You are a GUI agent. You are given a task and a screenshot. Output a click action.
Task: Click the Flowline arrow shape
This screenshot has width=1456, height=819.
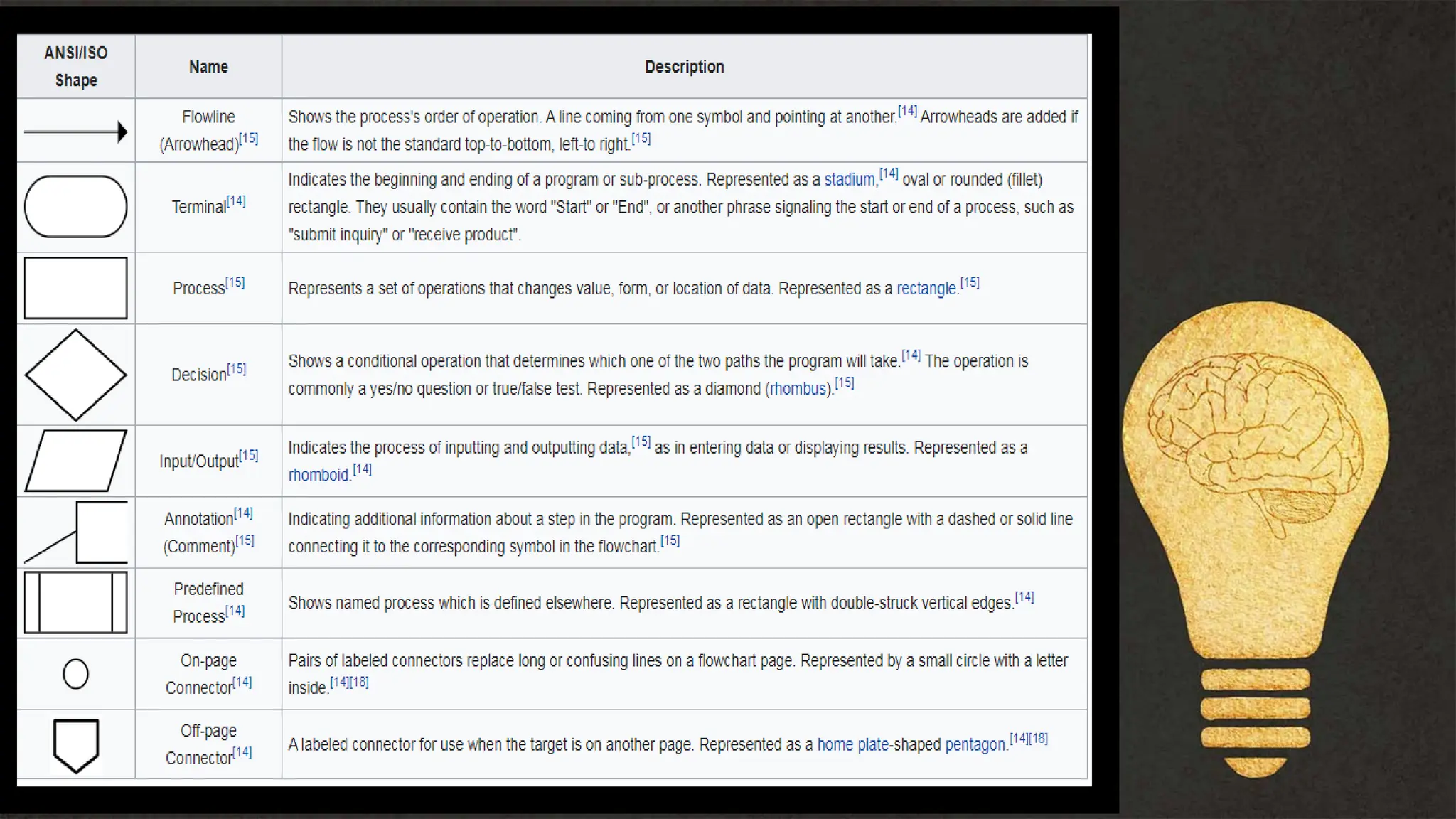click(x=75, y=132)
